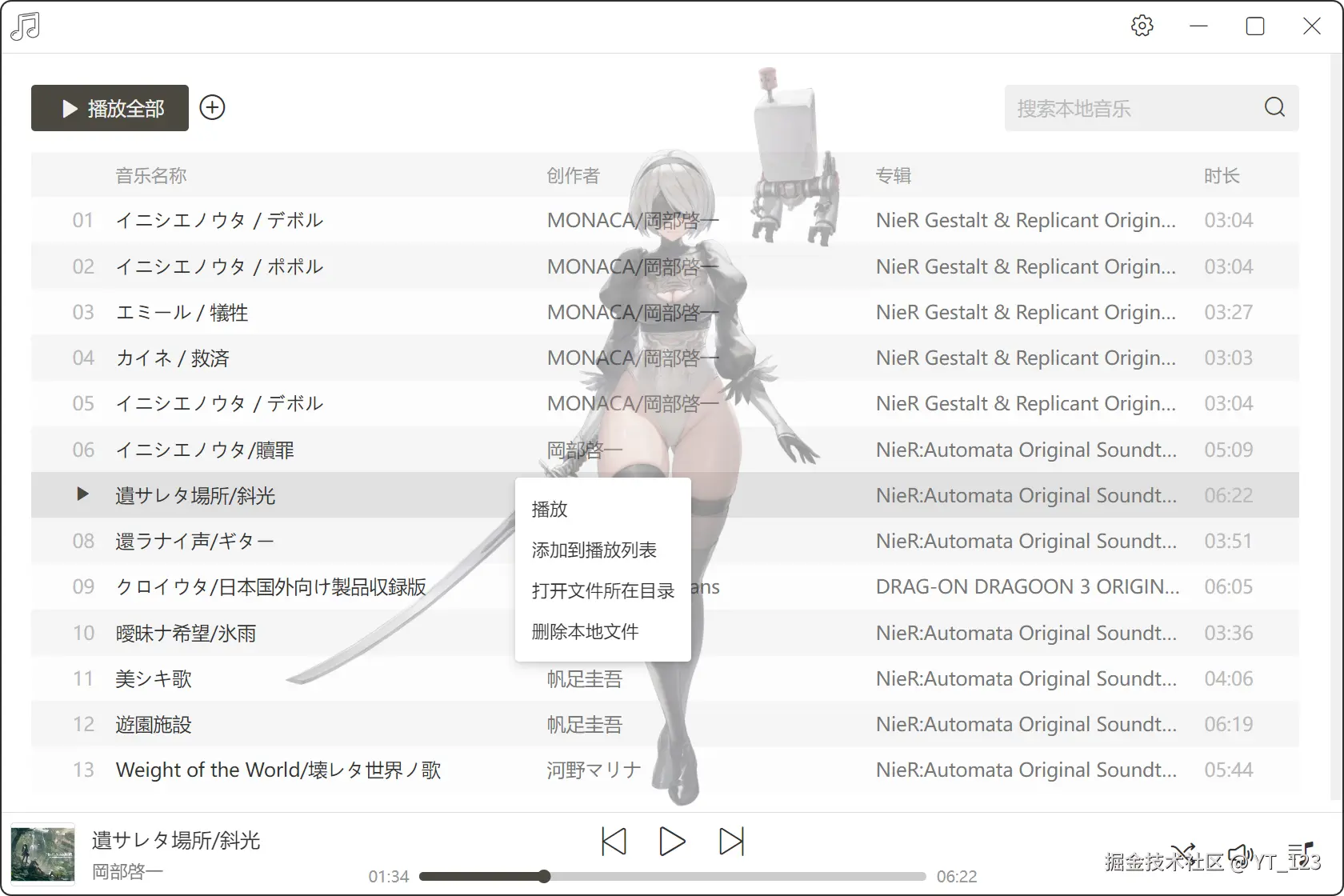
Task: Click the music note app logo
Action: click(25, 26)
